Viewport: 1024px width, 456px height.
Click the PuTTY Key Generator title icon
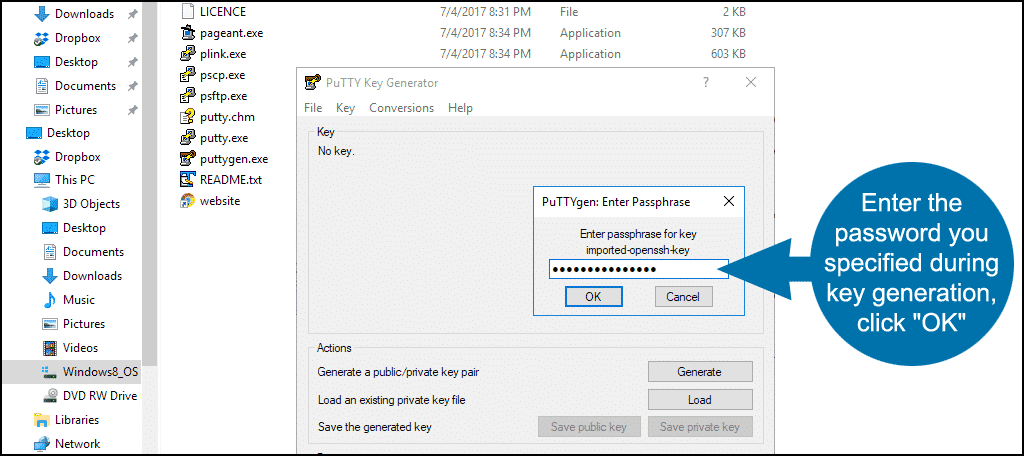click(314, 82)
